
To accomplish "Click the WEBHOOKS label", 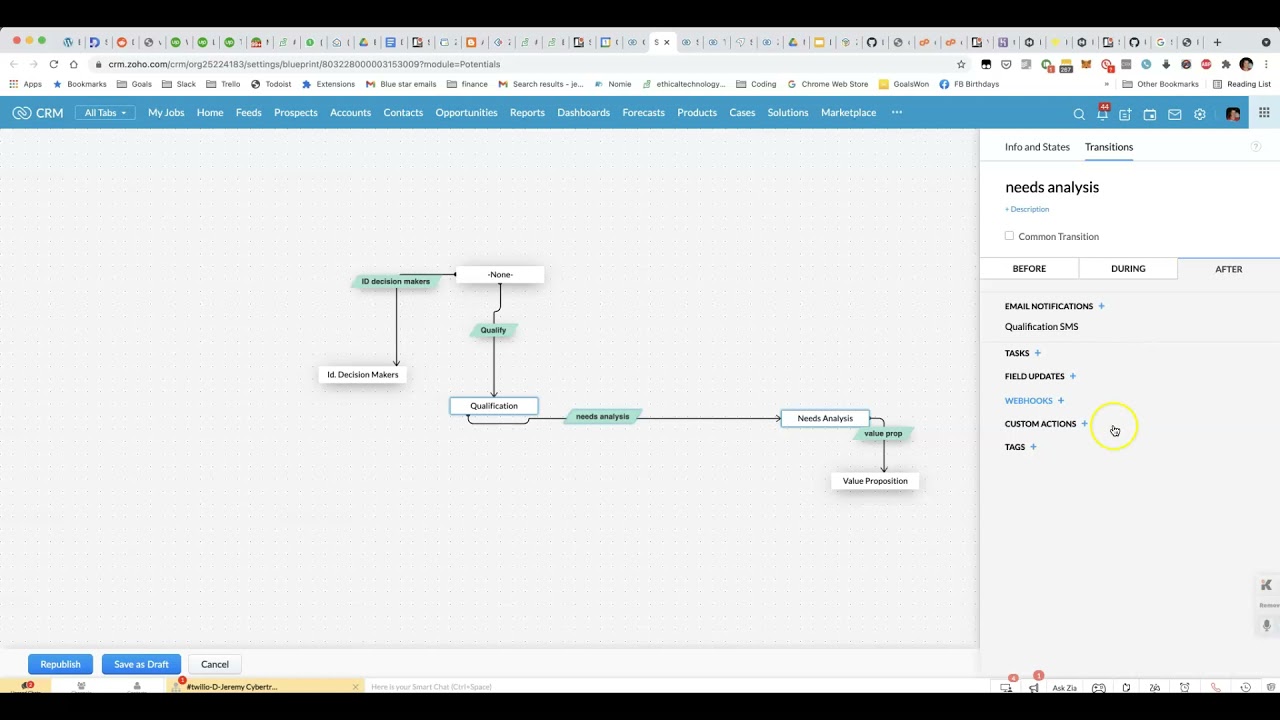I will pos(1028,400).
